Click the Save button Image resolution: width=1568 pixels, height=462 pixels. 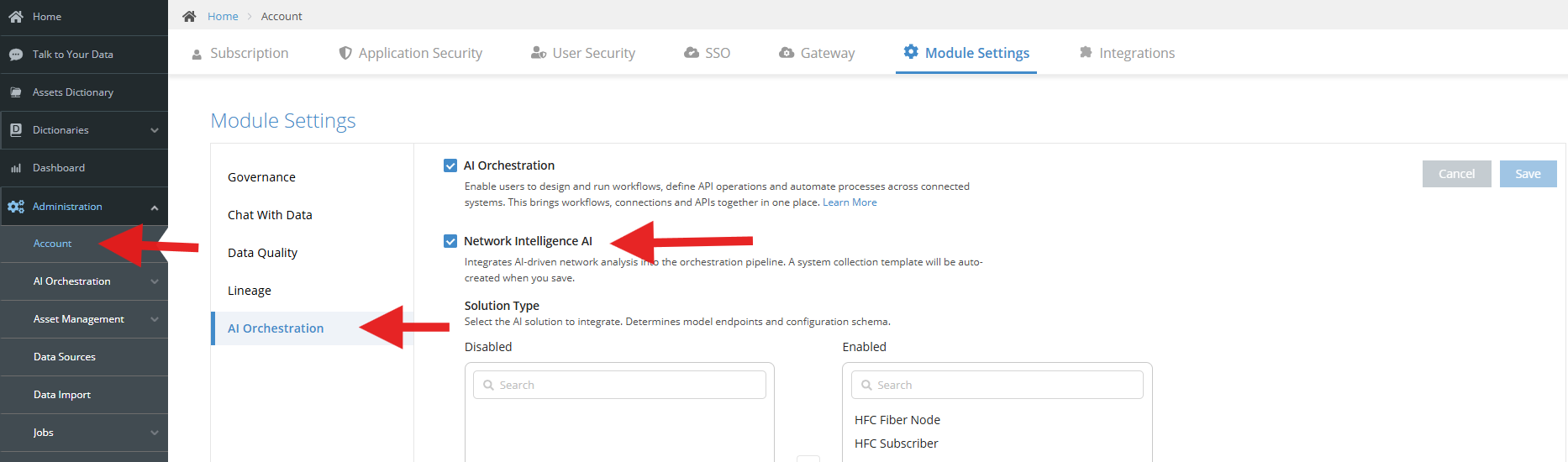click(x=1528, y=174)
